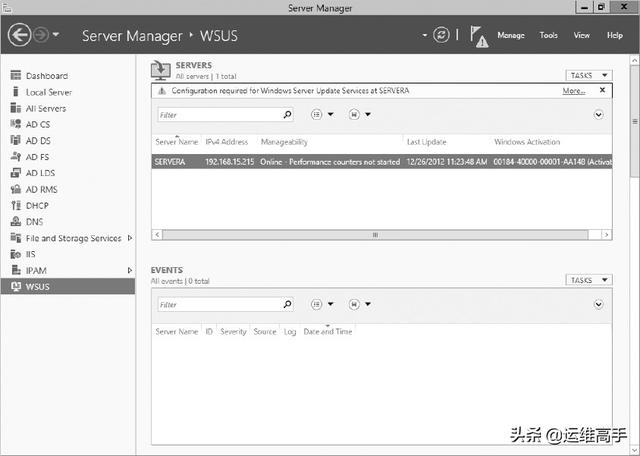This screenshot has width=640, height=456.
Task: Click the WSUS role icon
Action: point(16,287)
